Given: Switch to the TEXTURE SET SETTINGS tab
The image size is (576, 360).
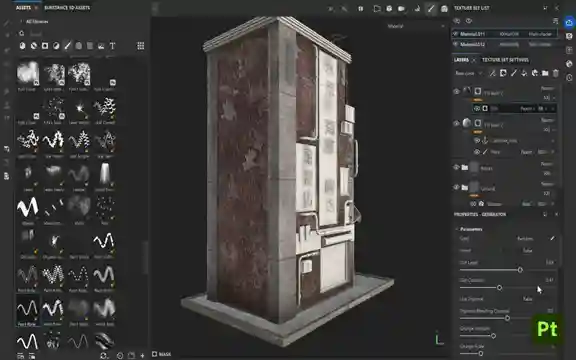Looking at the screenshot, I should pyautogui.click(x=505, y=60).
